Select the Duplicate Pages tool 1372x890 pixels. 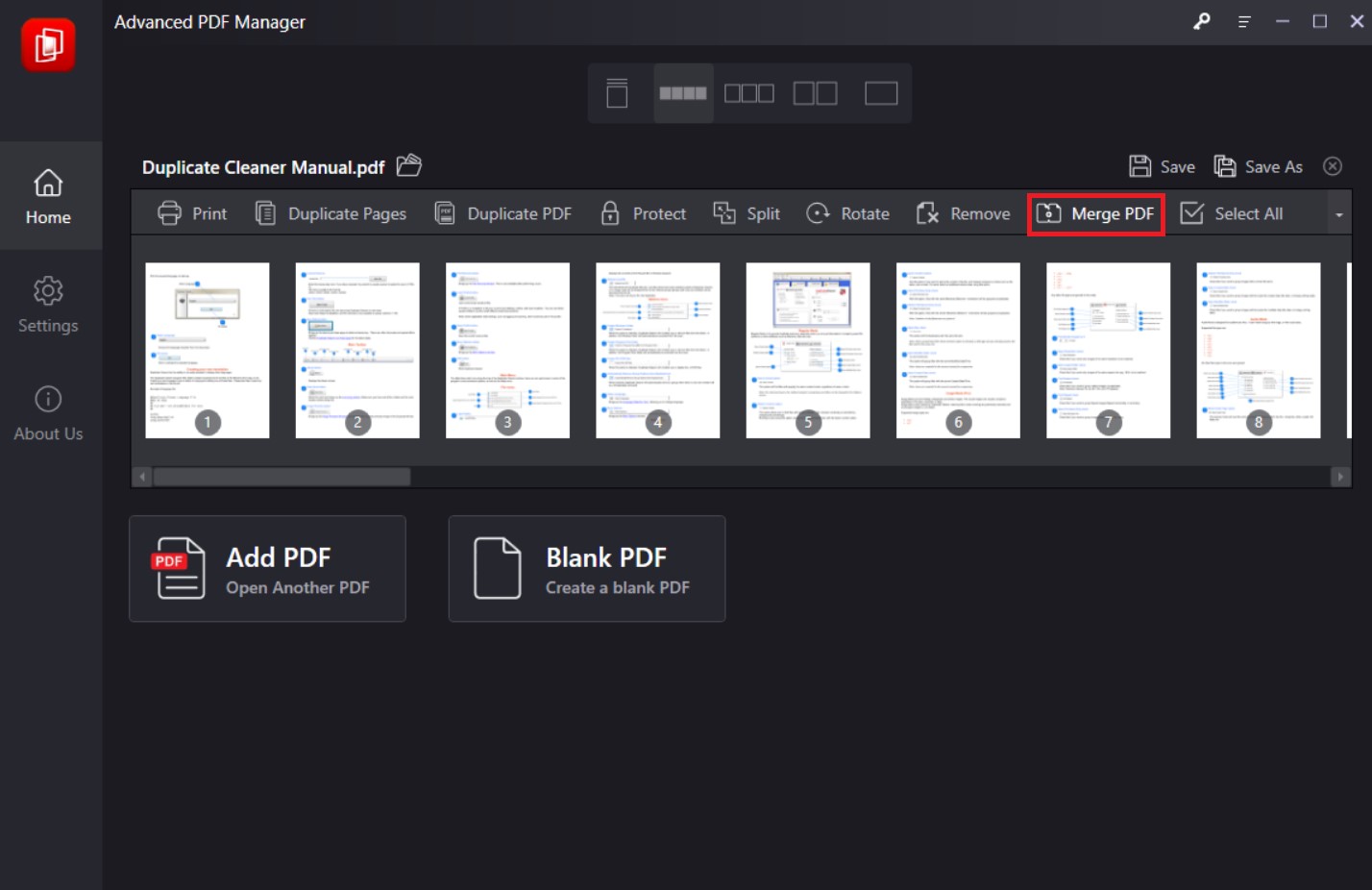(x=331, y=213)
